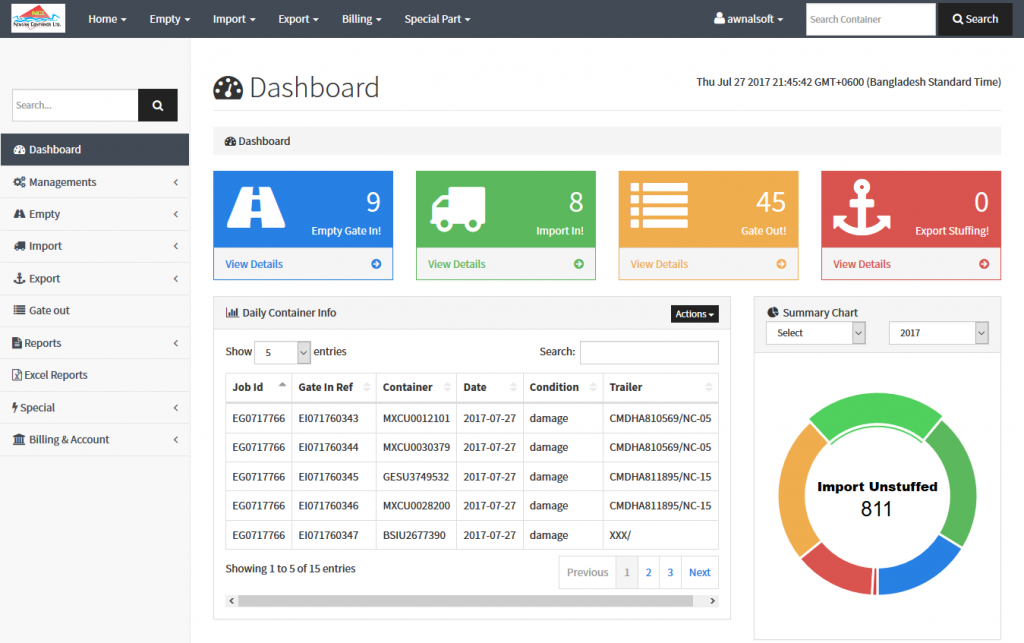Click the lightning bolt icon beside Special
The image size is (1024, 643).
point(15,407)
